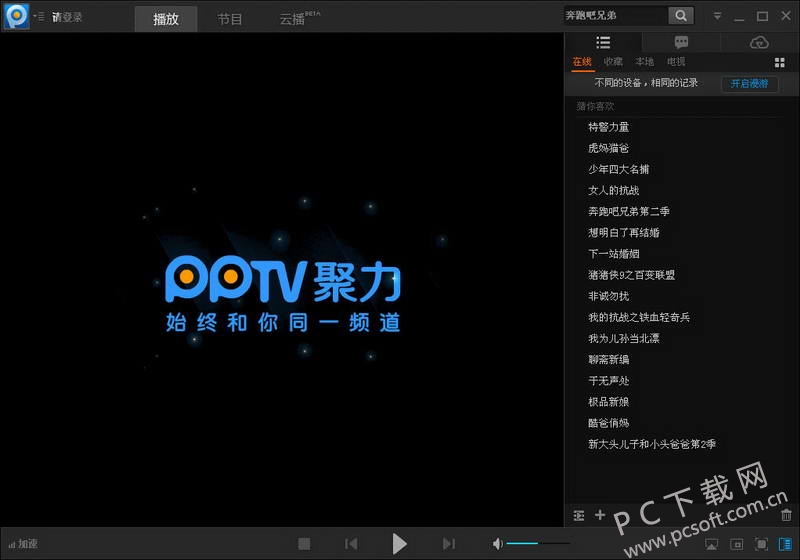Open 猪猪侠9之百变联盟 in the list

pos(631,275)
